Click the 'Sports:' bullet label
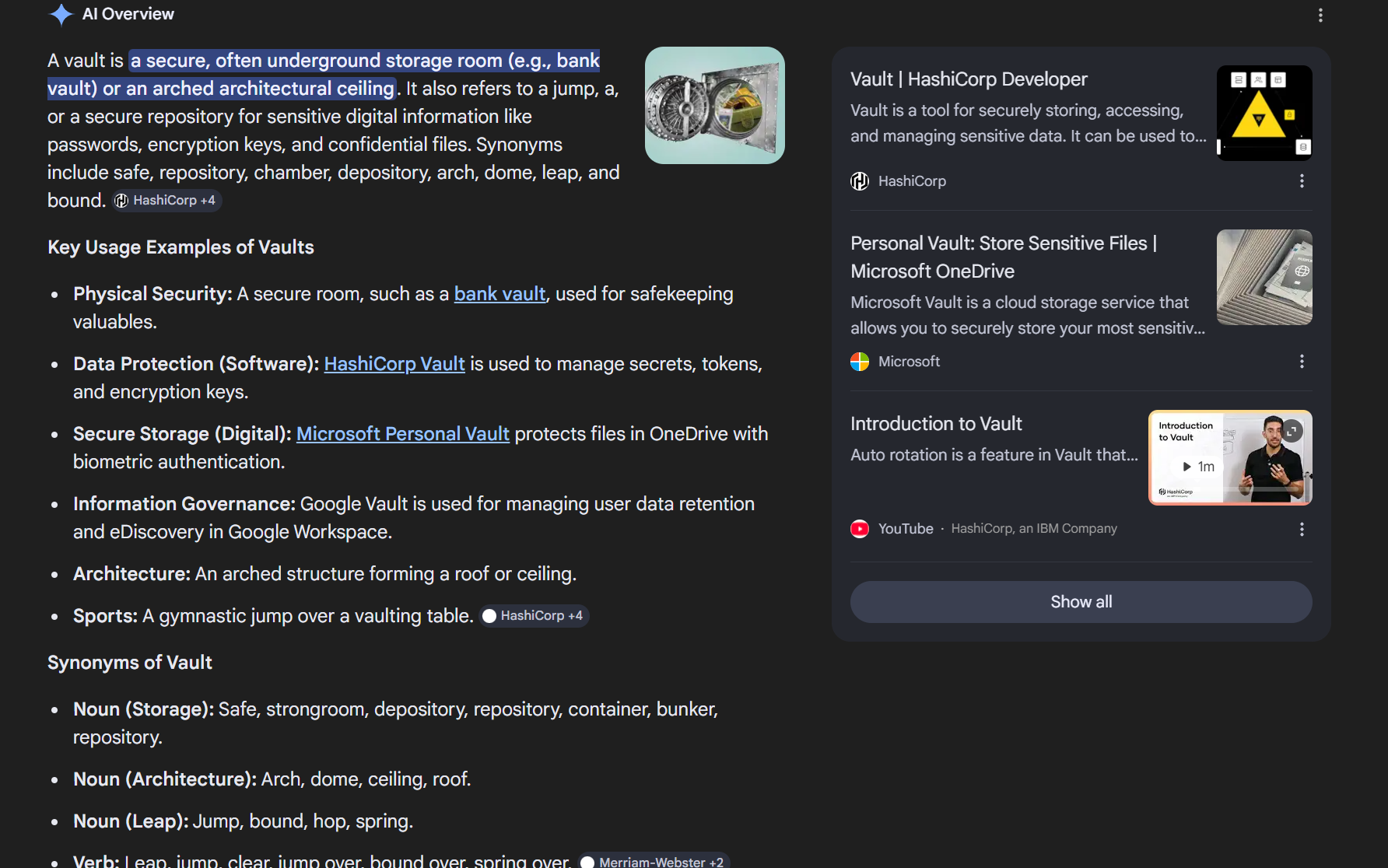The height and width of the screenshot is (868, 1388). (x=105, y=616)
